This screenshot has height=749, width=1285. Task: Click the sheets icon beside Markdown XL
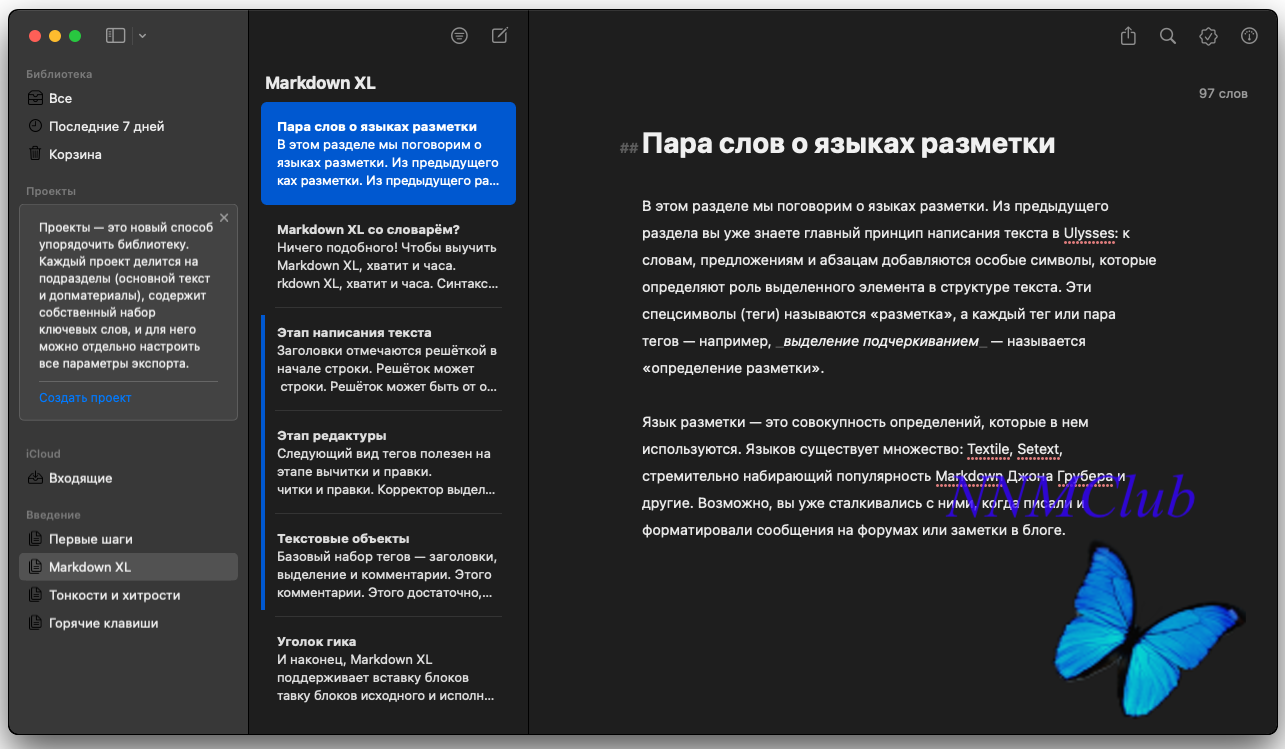point(36,567)
